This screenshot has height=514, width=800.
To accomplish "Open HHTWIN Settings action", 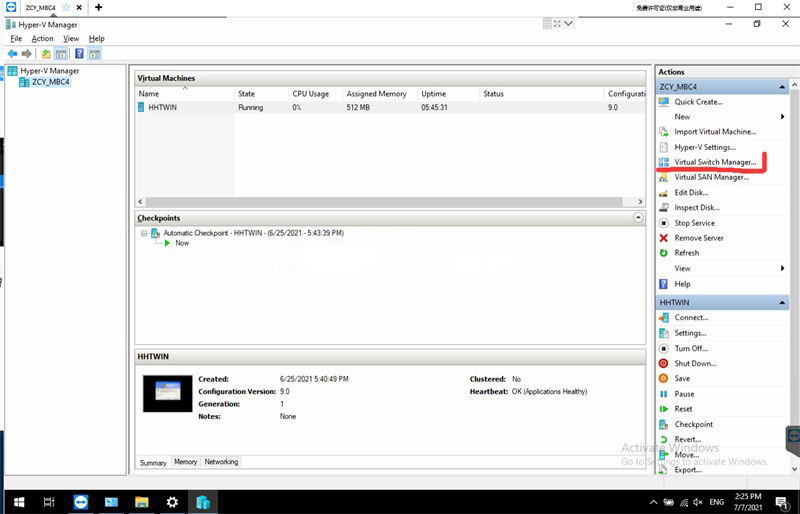I will point(690,333).
